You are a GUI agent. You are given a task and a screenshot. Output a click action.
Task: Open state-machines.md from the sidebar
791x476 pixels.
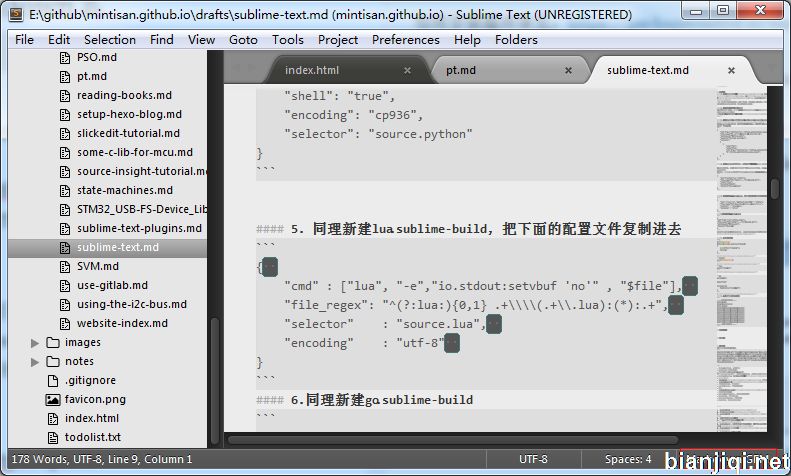click(125, 190)
